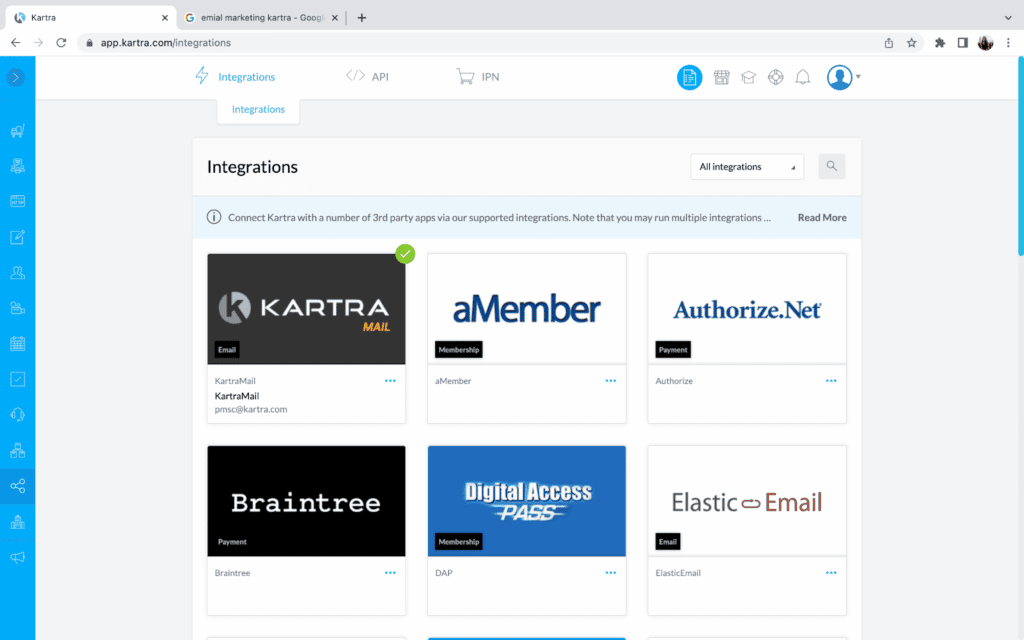Open the tab search chevron in Chrome
The height and width of the screenshot is (640, 1024).
coord(1008,18)
